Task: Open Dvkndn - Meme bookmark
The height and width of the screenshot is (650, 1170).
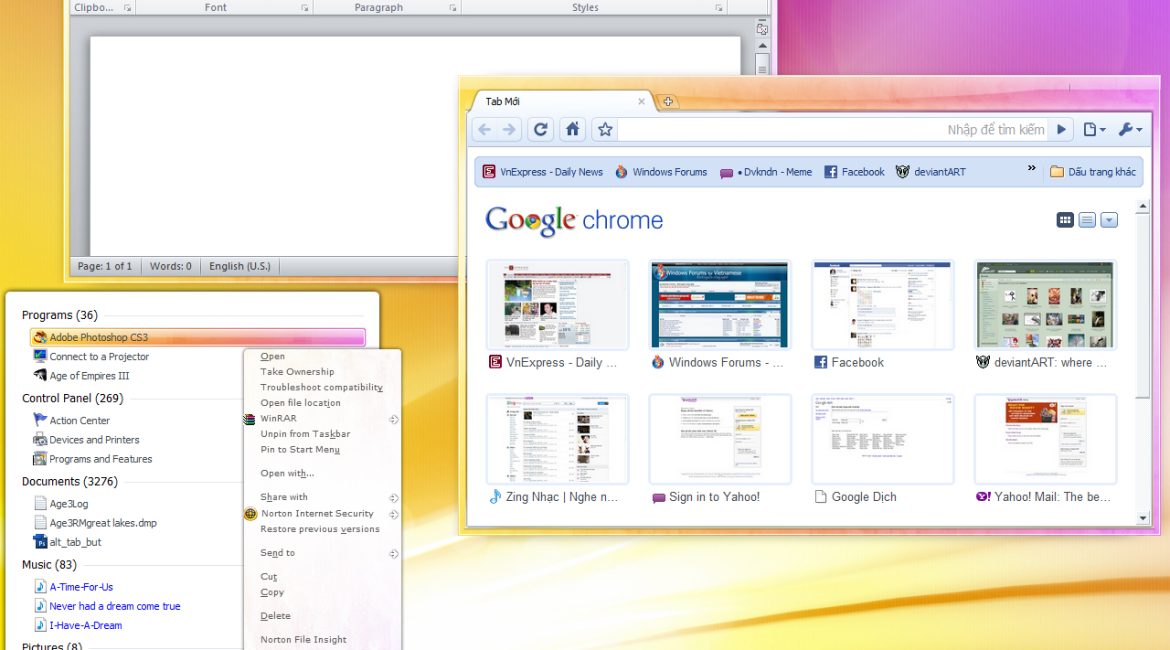Action: coord(766,172)
